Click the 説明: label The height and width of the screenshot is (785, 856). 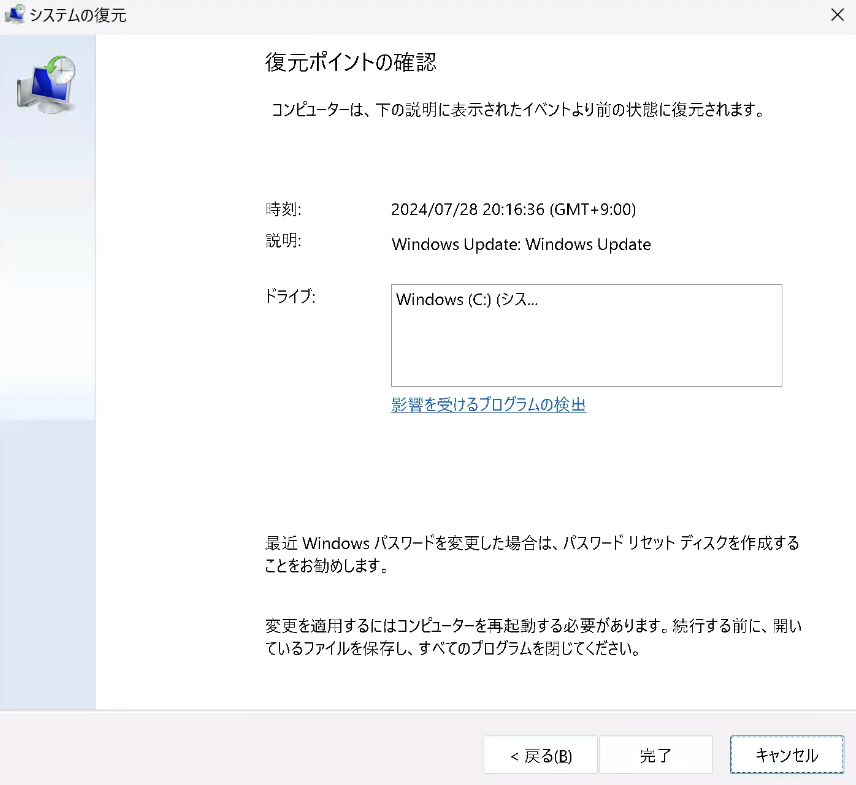pyautogui.click(x=283, y=240)
